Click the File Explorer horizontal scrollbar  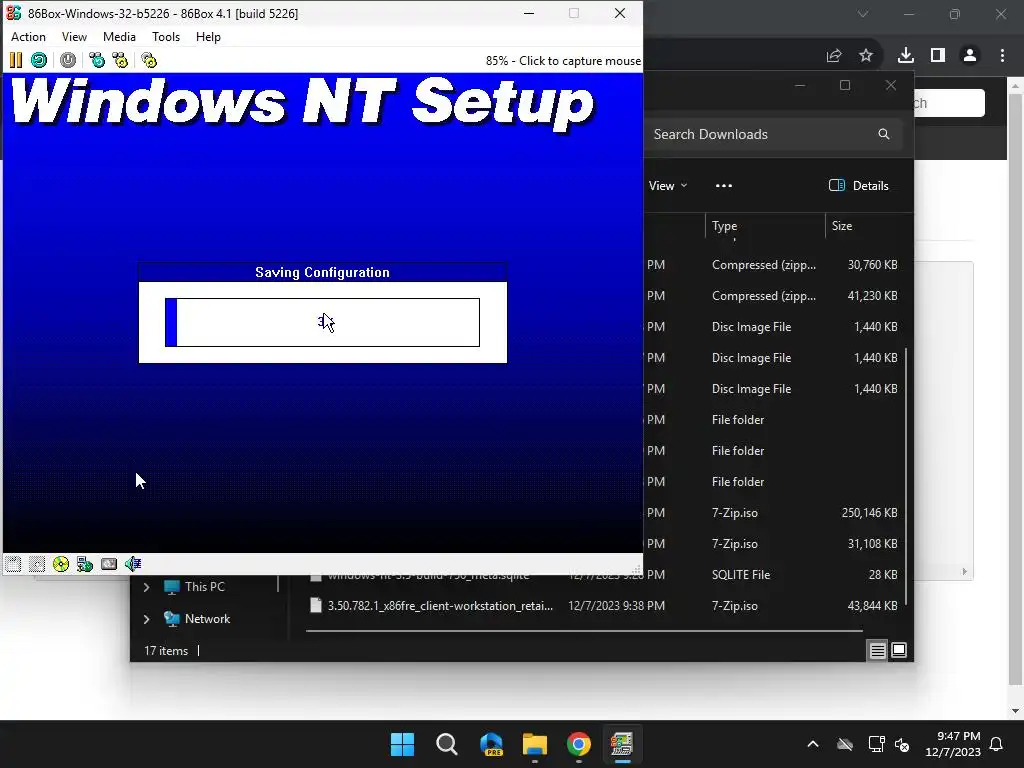coord(584,631)
